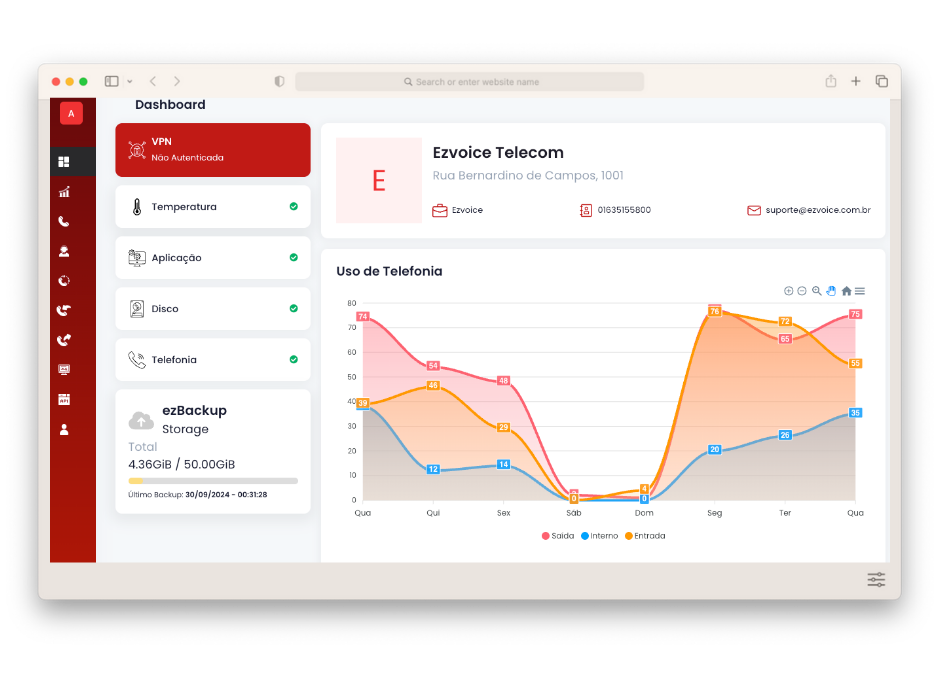The image size is (940, 688).
Task: Click the Telefonia green status check
Action: (294, 359)
